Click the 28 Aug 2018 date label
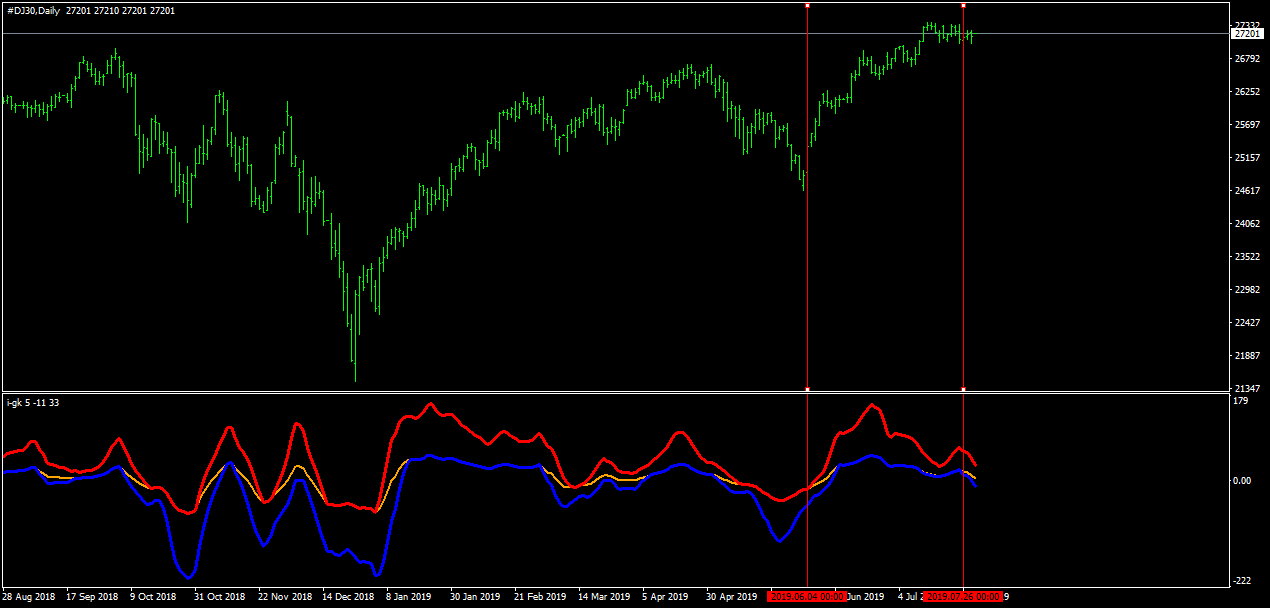This screenshot has height=608, width=1270. click(x=28, y=597)
